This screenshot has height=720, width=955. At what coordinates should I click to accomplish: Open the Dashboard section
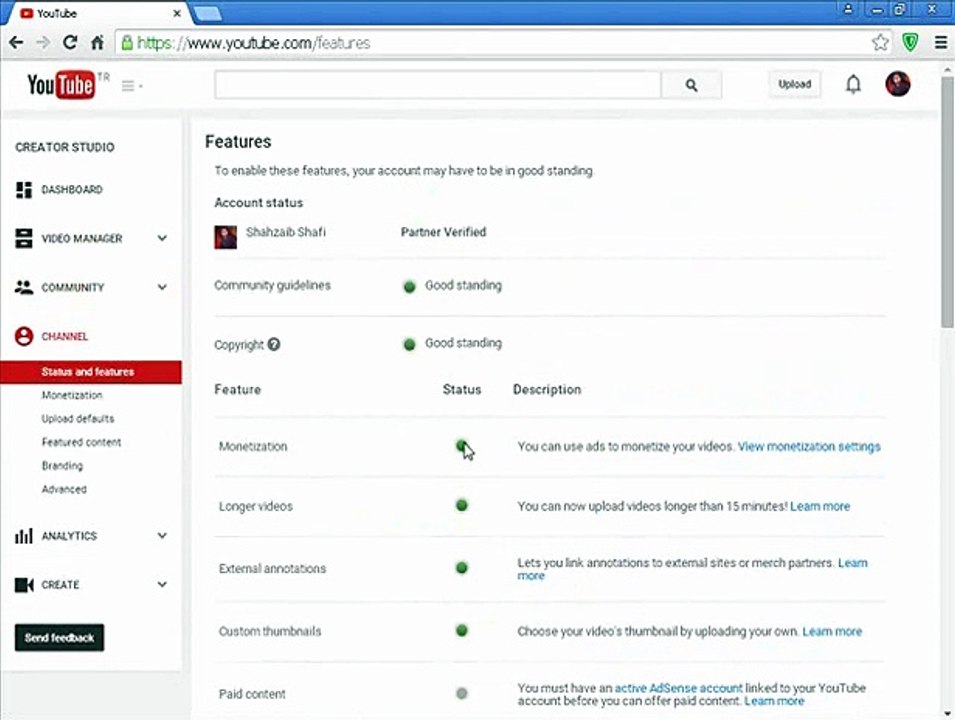(72, 189)
